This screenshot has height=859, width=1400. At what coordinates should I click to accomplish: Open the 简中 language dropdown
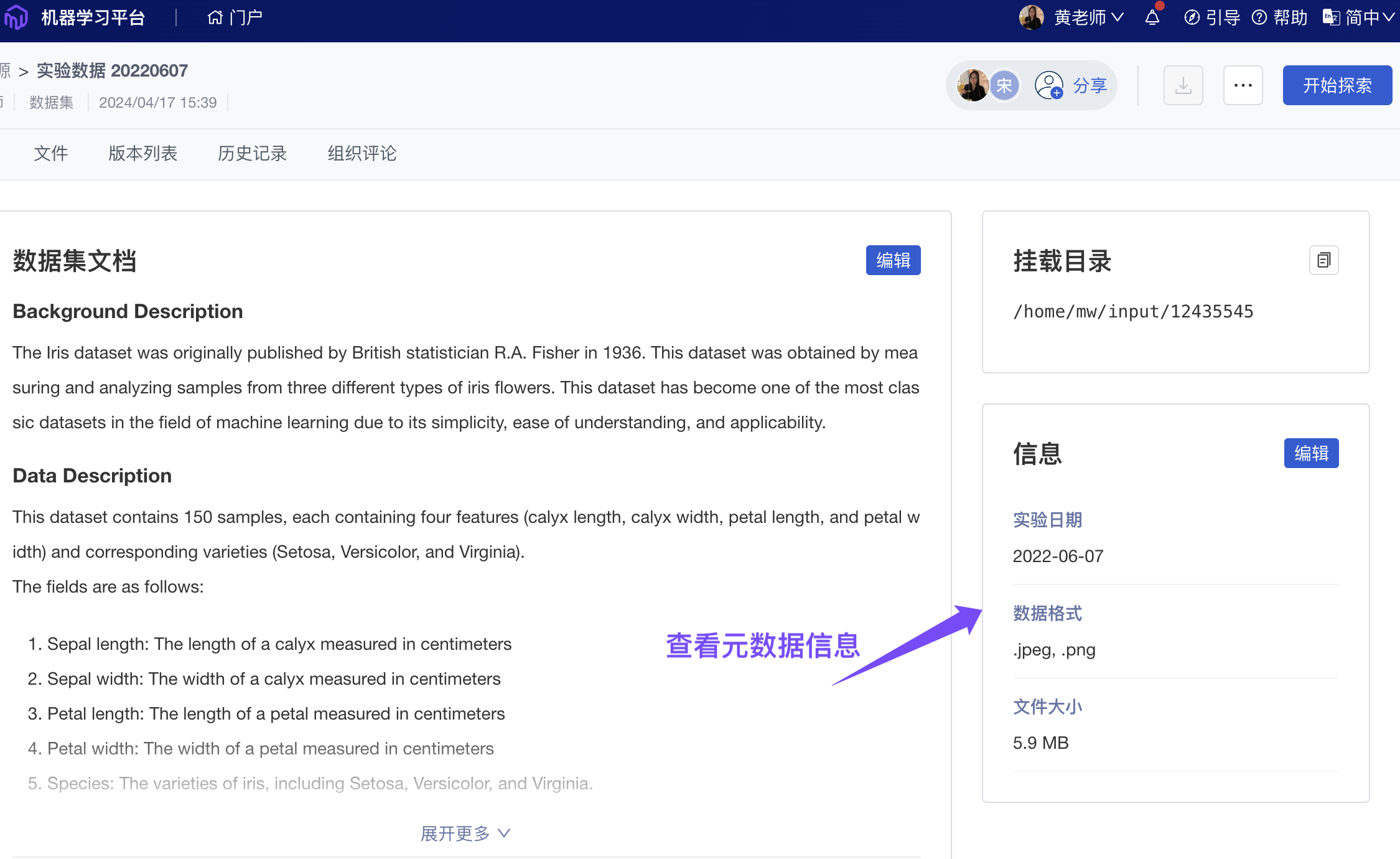click(1361, 17)
